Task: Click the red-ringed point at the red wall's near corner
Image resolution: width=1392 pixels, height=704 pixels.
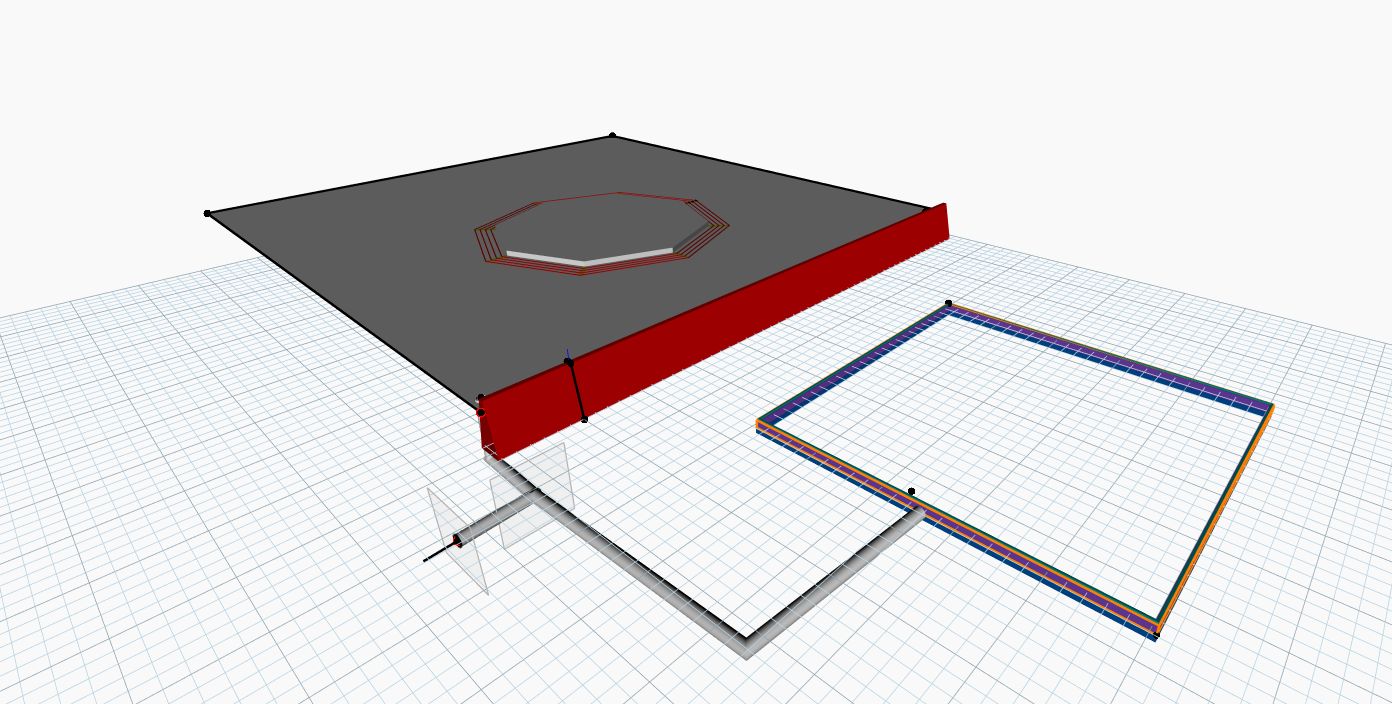Action: coord(480,412)
